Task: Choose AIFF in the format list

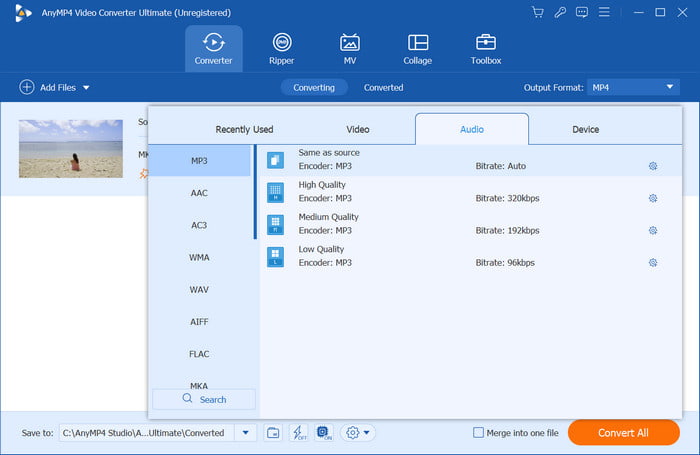Action: (199, 321)
